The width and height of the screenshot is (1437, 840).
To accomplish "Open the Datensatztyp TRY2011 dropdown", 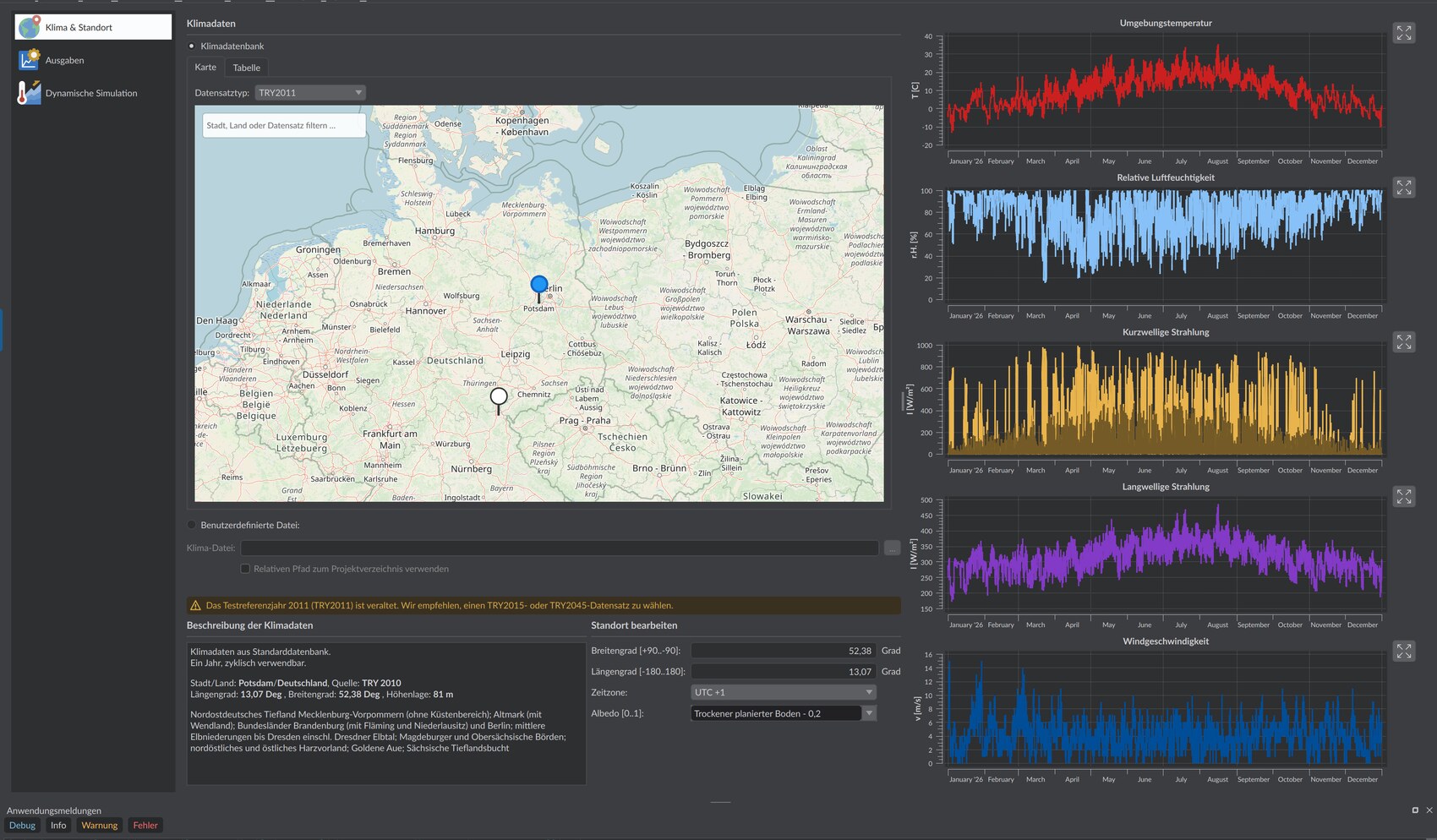I will pyautogui.click(x=310, y=93).
